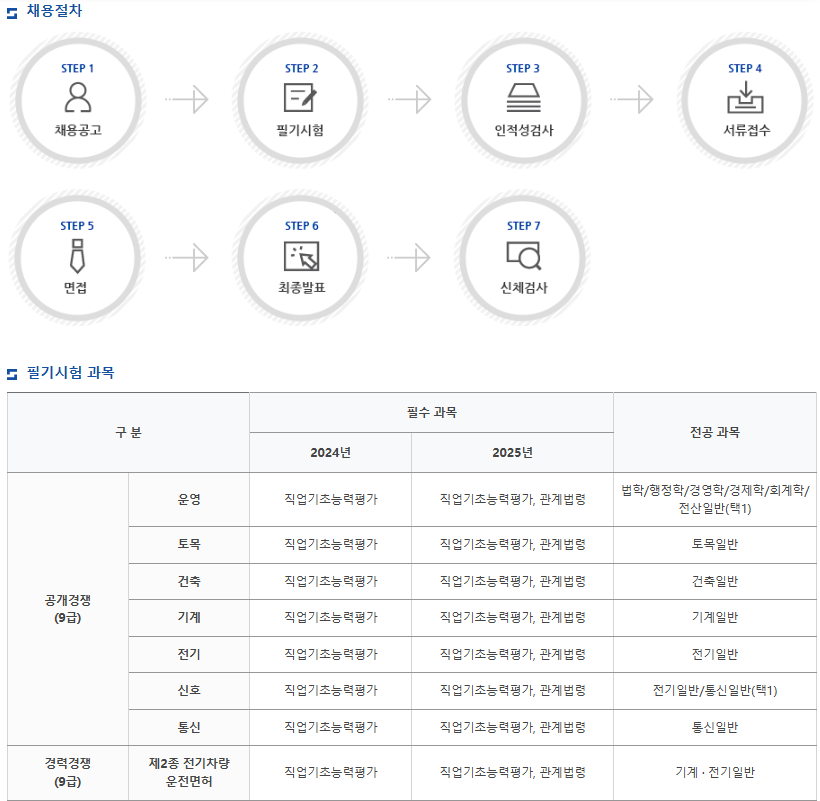
Task: Click the STEP 1 채용공고 person icon
Action: (78, 97)
